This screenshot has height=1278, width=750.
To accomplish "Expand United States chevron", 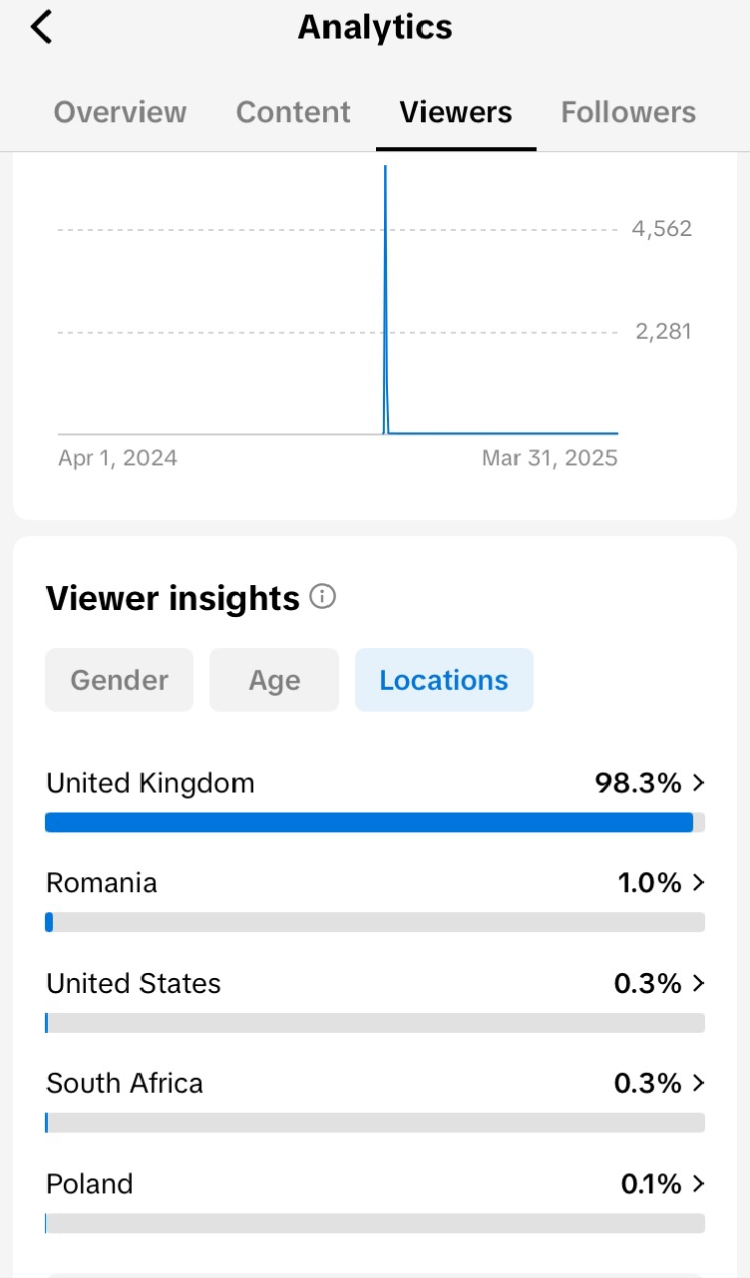I will click(x=698, y=983).
